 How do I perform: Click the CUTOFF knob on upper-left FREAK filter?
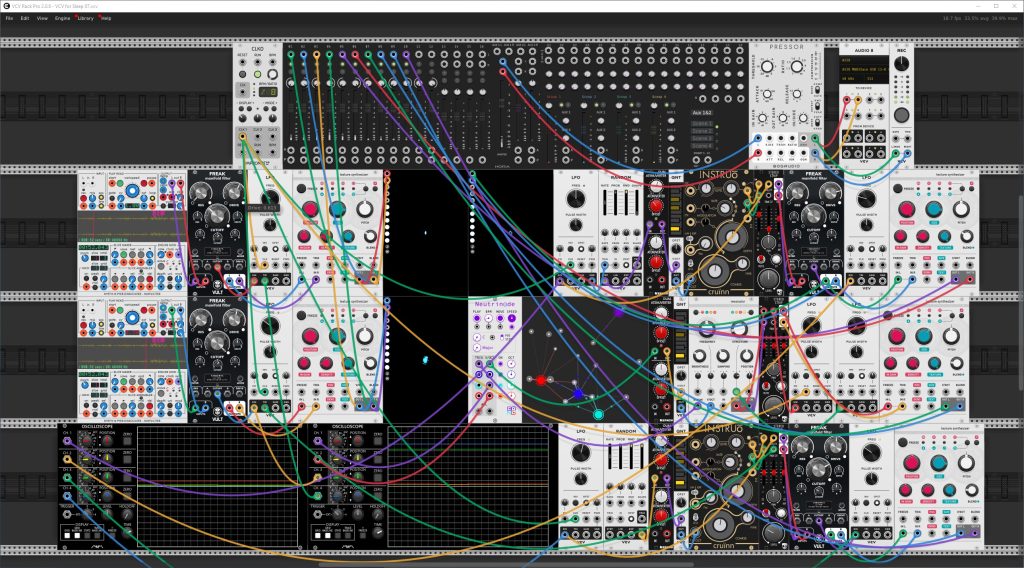click(217, 214)
